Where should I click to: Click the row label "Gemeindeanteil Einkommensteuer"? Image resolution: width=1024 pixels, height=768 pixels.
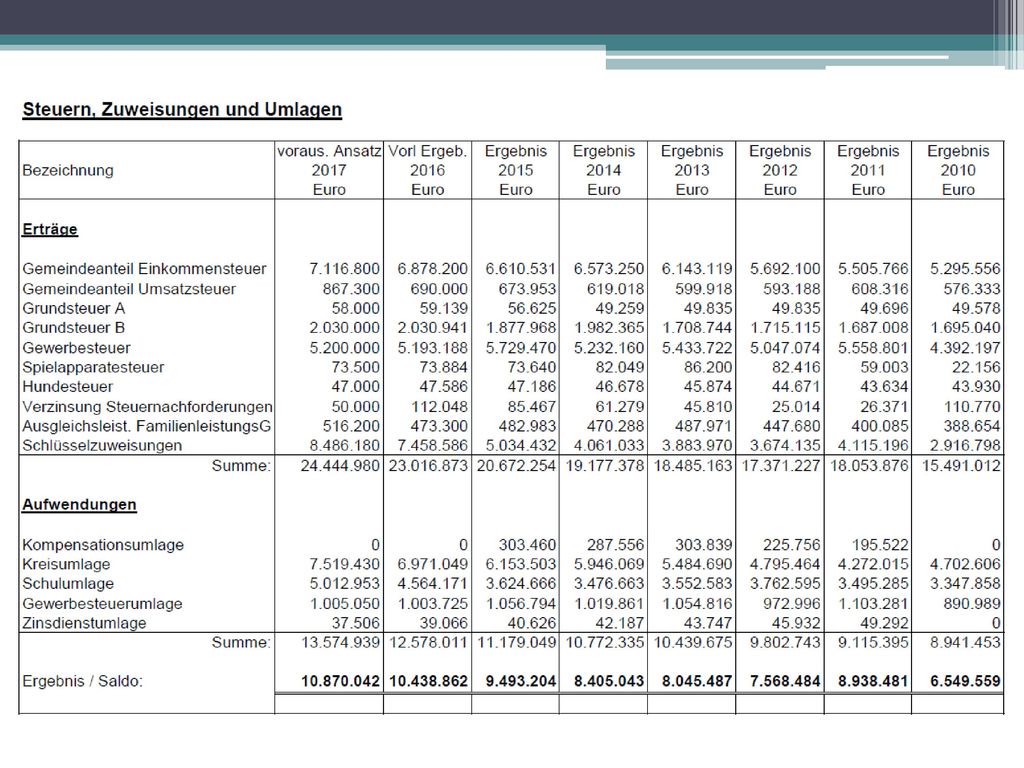click(x=144, y=269)
